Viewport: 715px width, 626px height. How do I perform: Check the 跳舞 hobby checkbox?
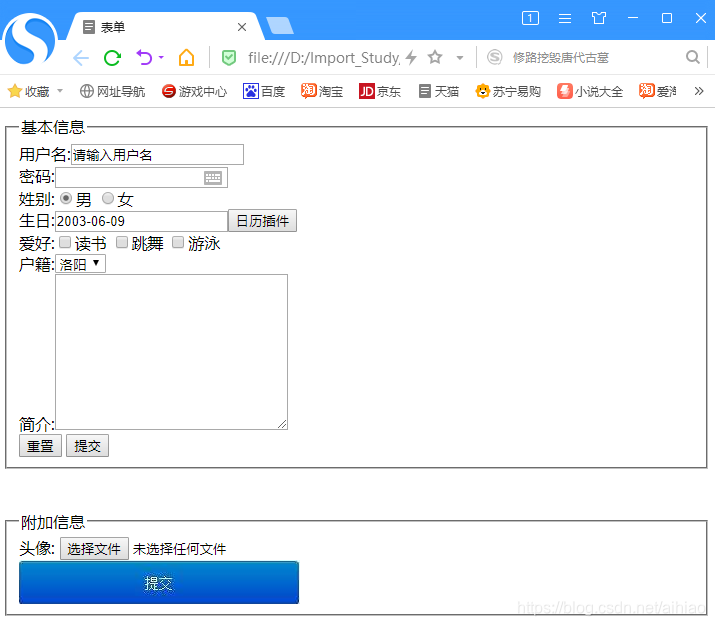point(122,242)
